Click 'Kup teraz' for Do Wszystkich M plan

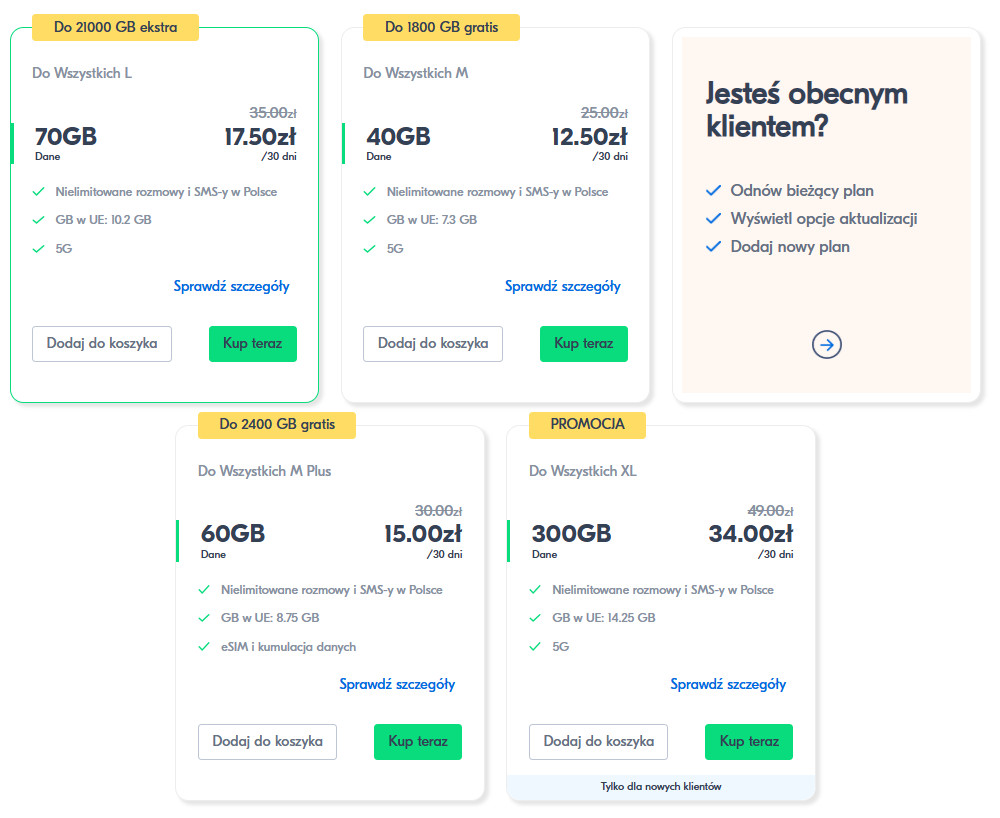pos(584,344)
